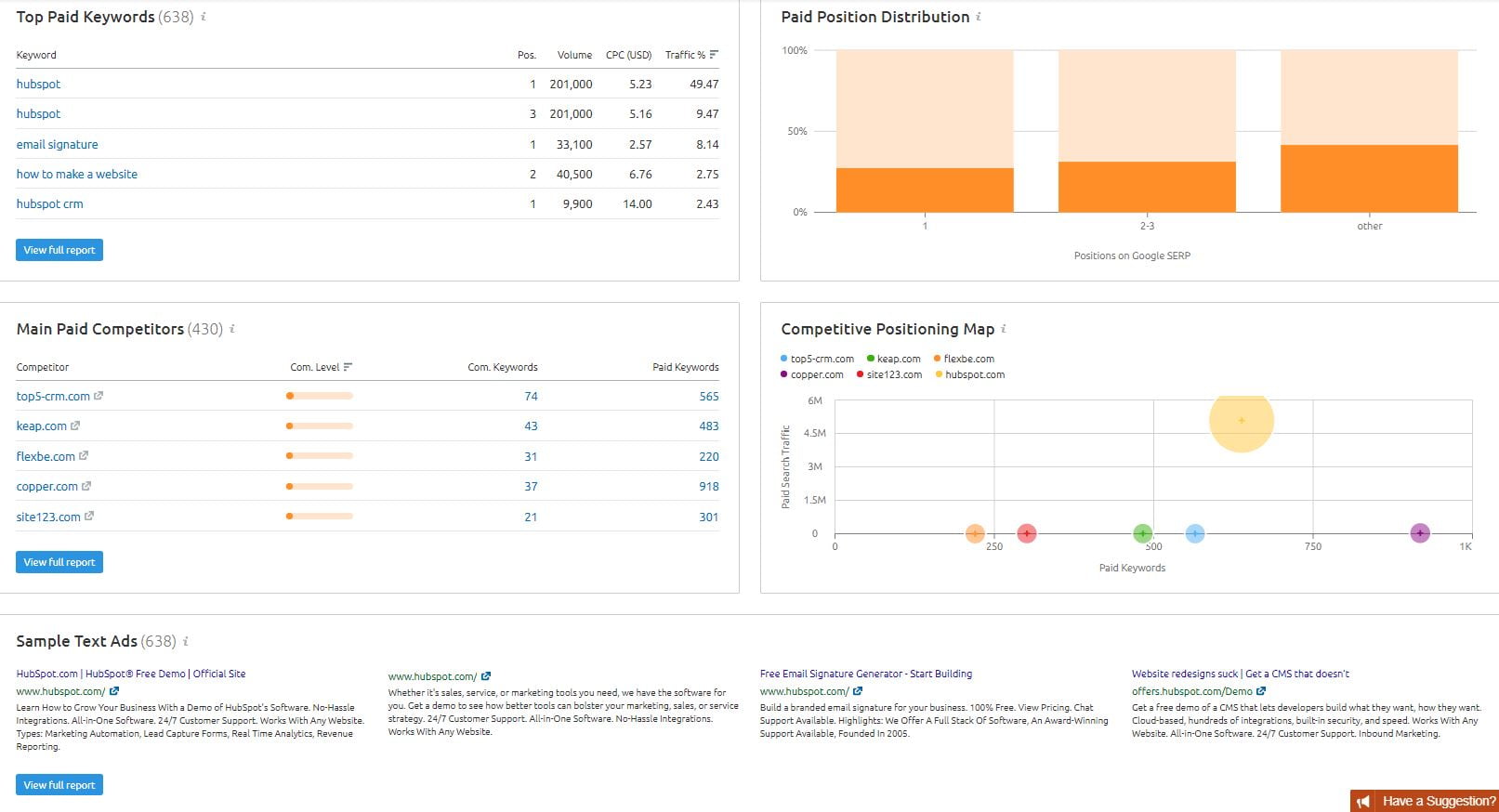Open flexbe.com competitor link
The height and width of the screenshot is (812, 1499).
pyautogui.click(x=46, y=456)
